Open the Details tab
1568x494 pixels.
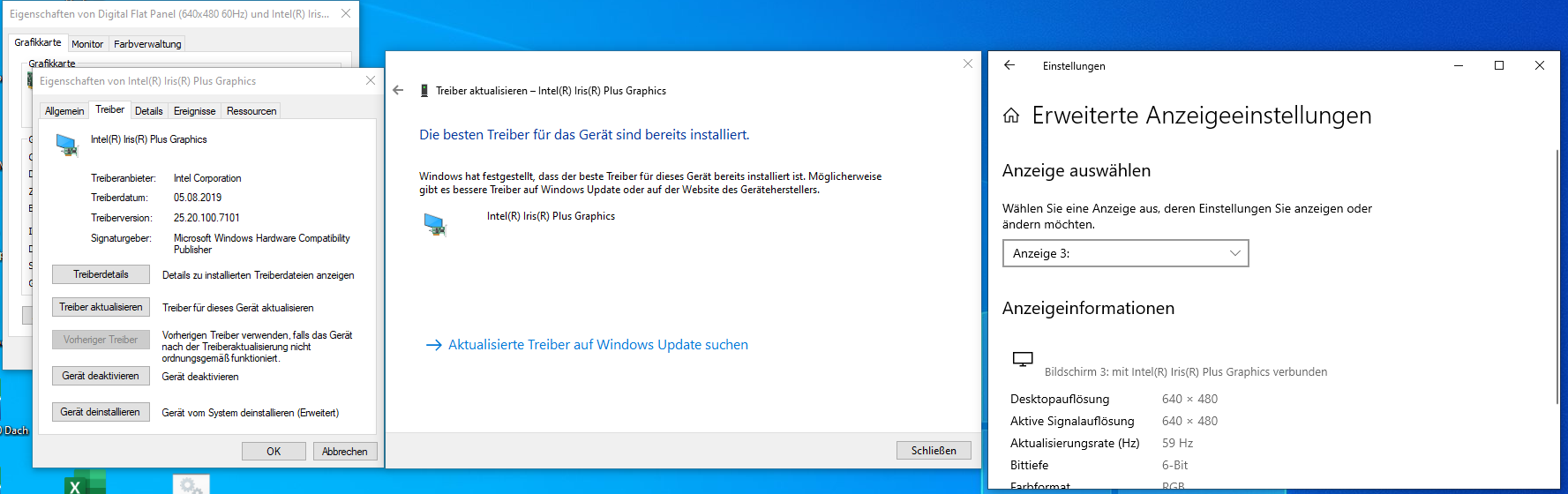click(x=149, y=111)
